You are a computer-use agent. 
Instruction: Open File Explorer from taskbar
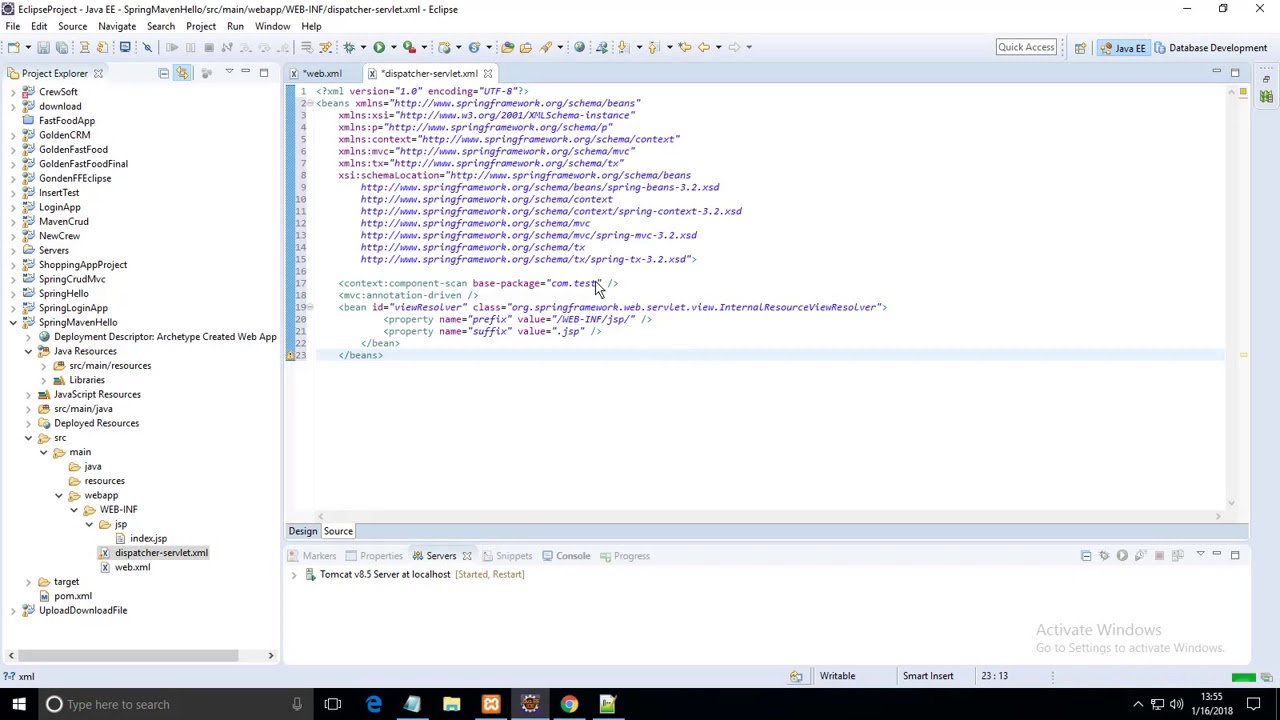[x=451, y=704]
